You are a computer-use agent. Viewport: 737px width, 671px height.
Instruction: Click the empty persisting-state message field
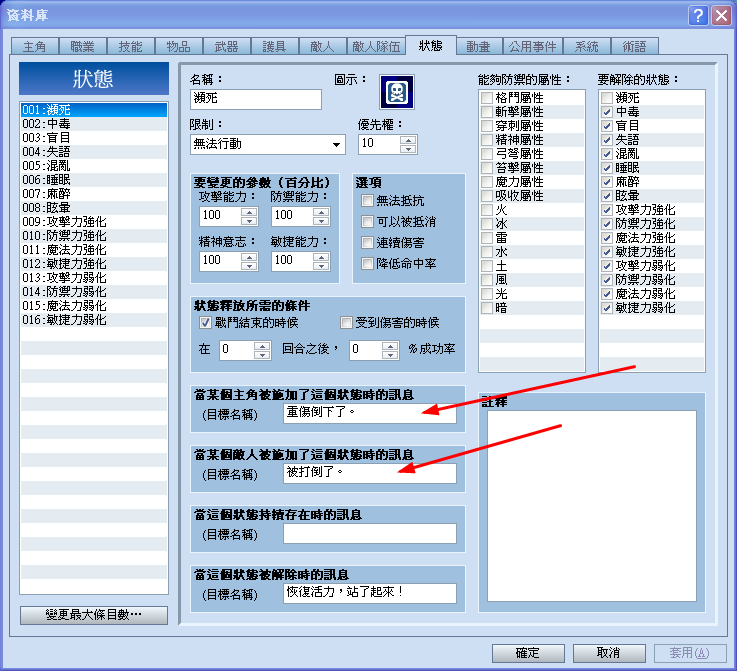click(x=369, y=533)
